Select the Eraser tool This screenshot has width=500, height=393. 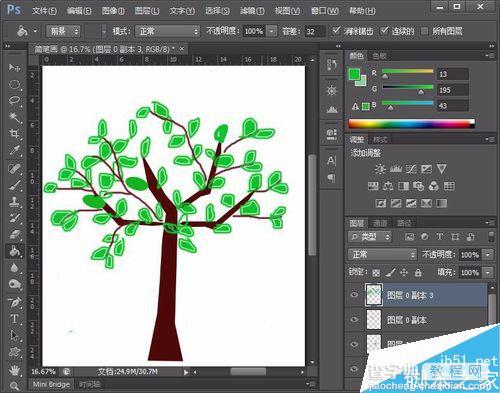[14, 234]
